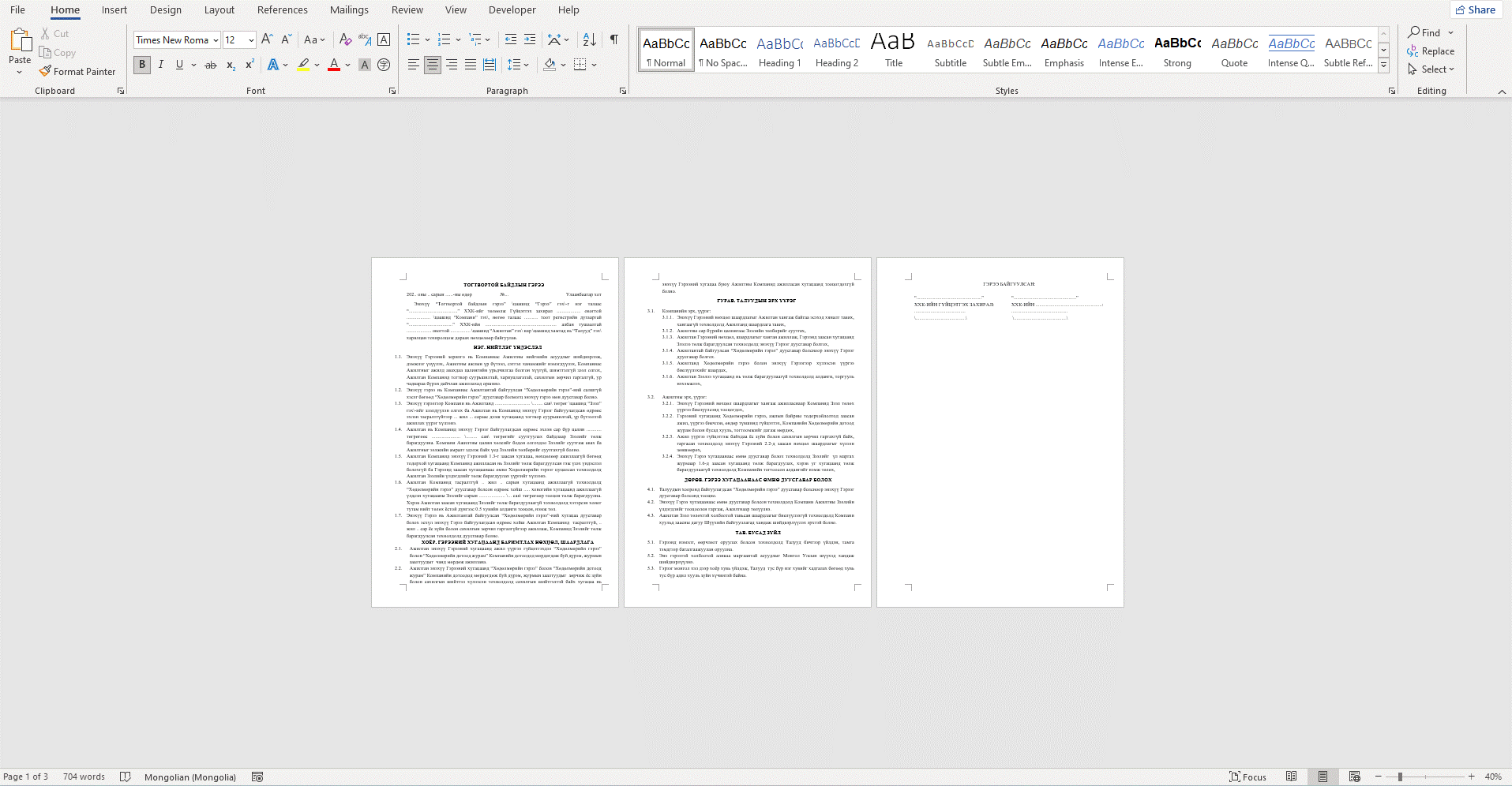Click the Share button
Viewport: 1512px width, 786px height.
pos(1476,9)
